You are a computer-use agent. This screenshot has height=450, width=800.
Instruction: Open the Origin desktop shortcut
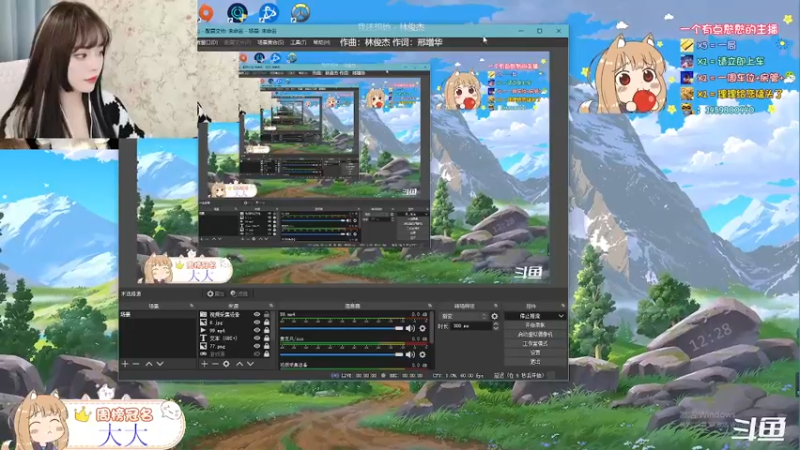[206, 13]
